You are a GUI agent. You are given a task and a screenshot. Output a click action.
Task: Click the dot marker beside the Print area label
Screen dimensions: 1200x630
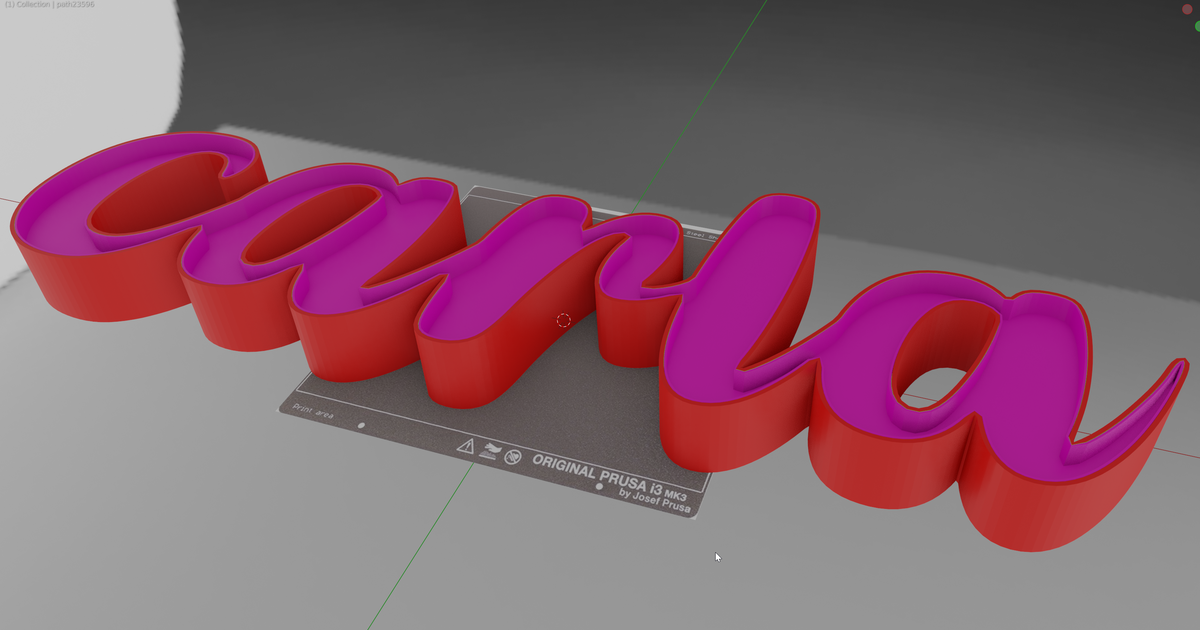coord(361,424)
